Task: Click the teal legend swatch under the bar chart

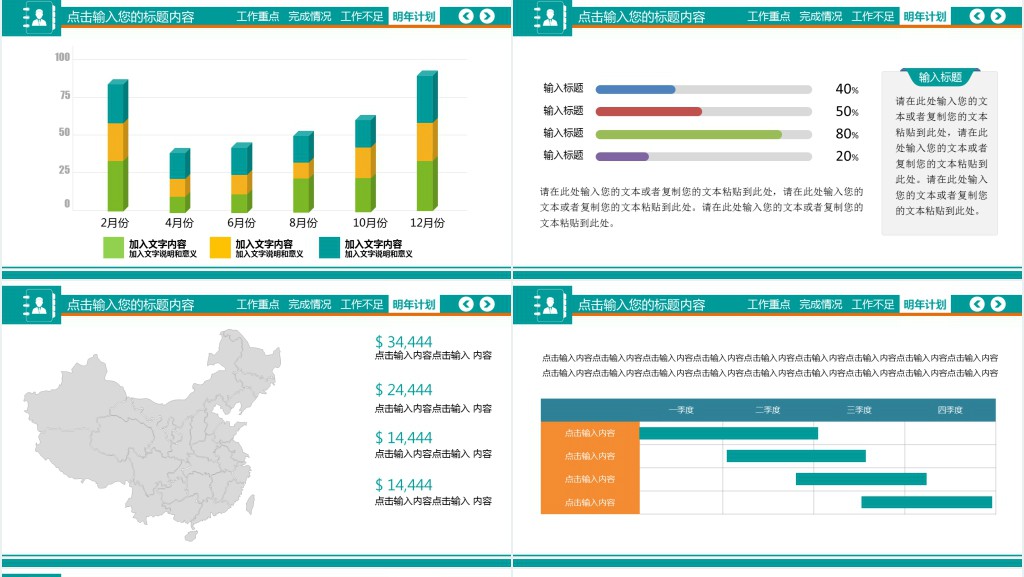Action: coord(330,247)
